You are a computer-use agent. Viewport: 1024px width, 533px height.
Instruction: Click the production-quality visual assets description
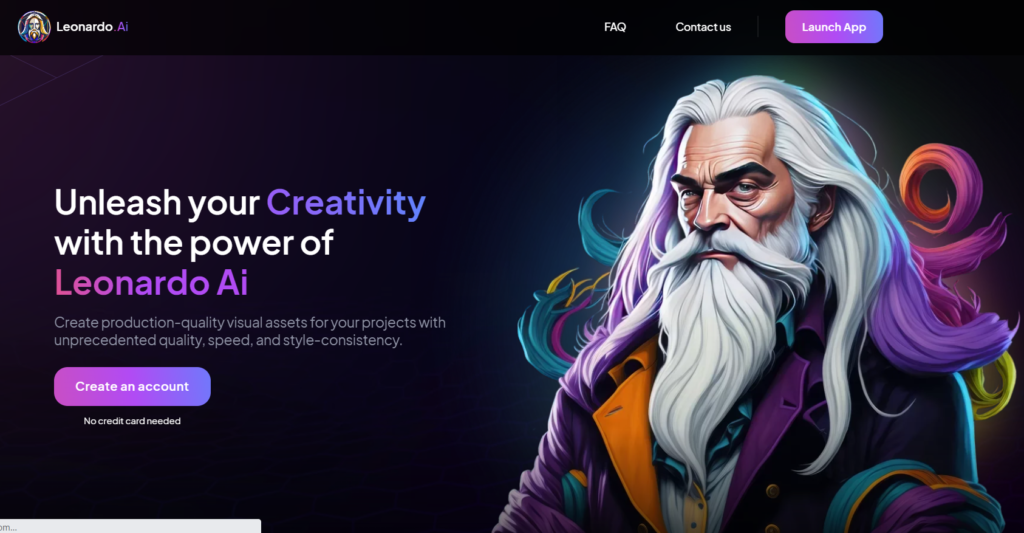(249, 331)
